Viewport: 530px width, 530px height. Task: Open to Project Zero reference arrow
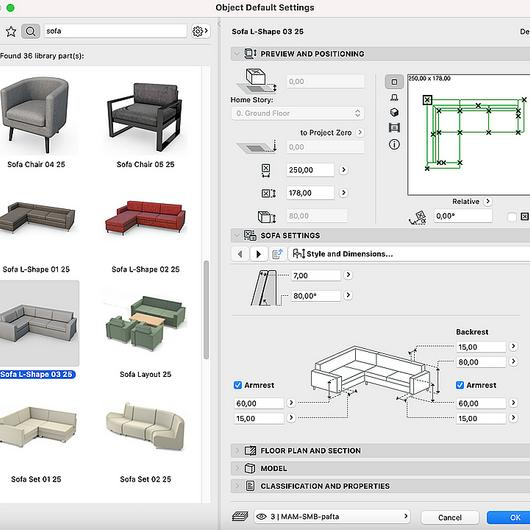click(x=360, y=132)
